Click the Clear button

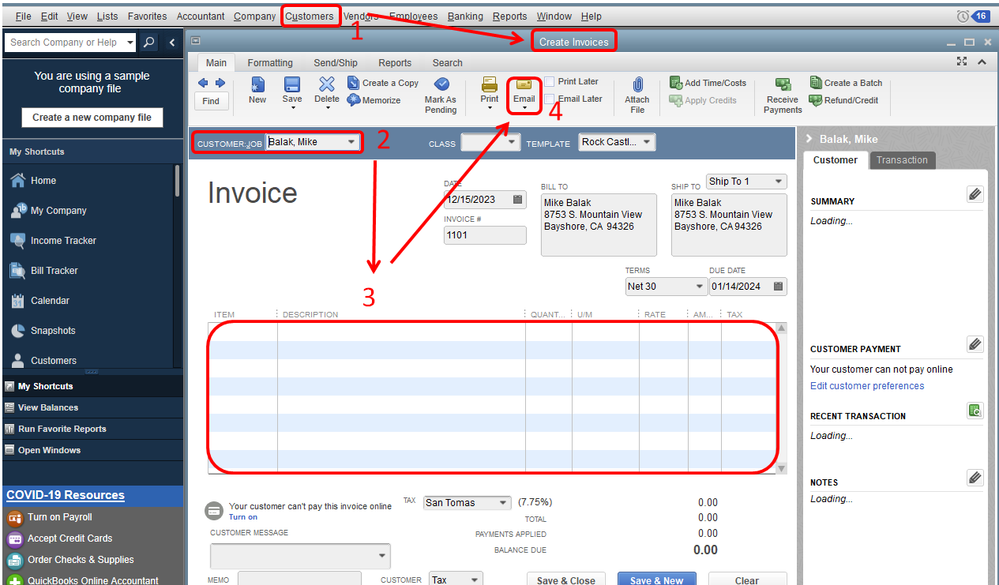click(x=747, y=580)
